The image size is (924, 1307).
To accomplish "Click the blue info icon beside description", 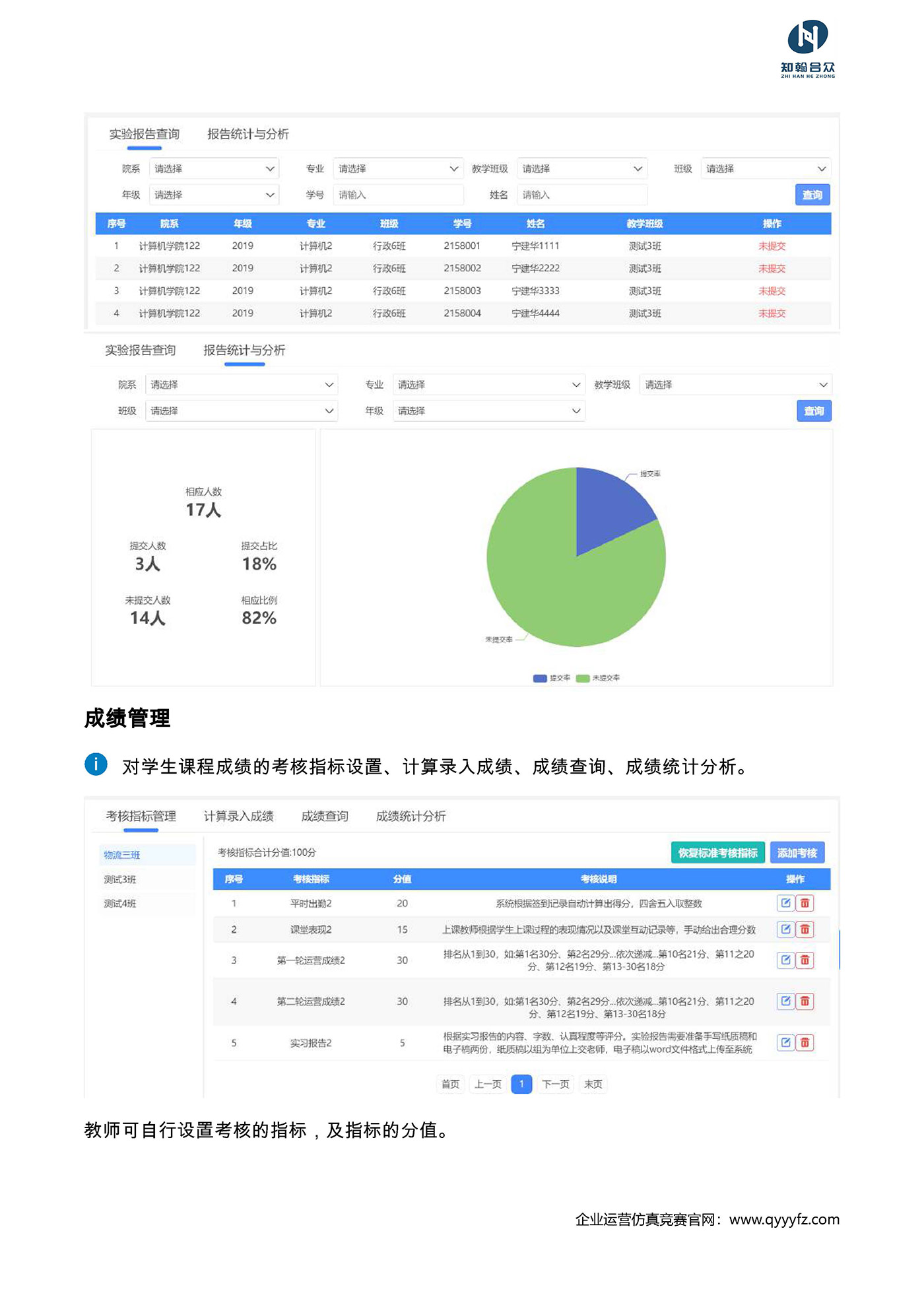I will tap(96, 764).
